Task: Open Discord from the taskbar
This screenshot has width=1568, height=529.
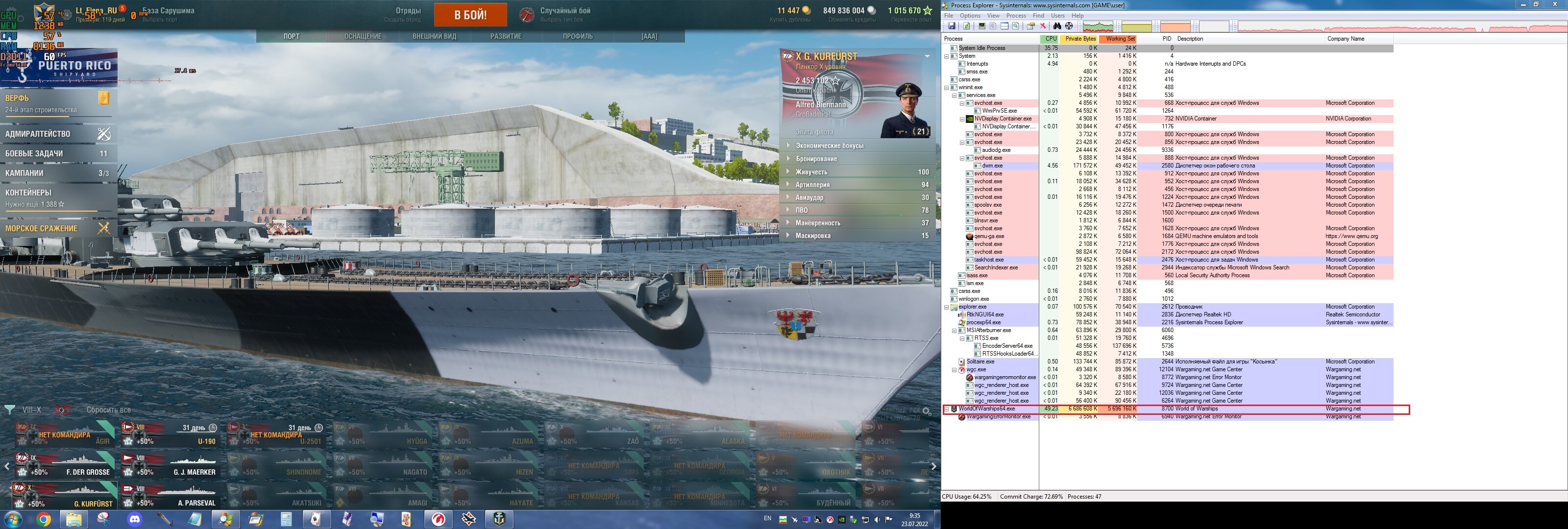Action: (x=135, y=519)
